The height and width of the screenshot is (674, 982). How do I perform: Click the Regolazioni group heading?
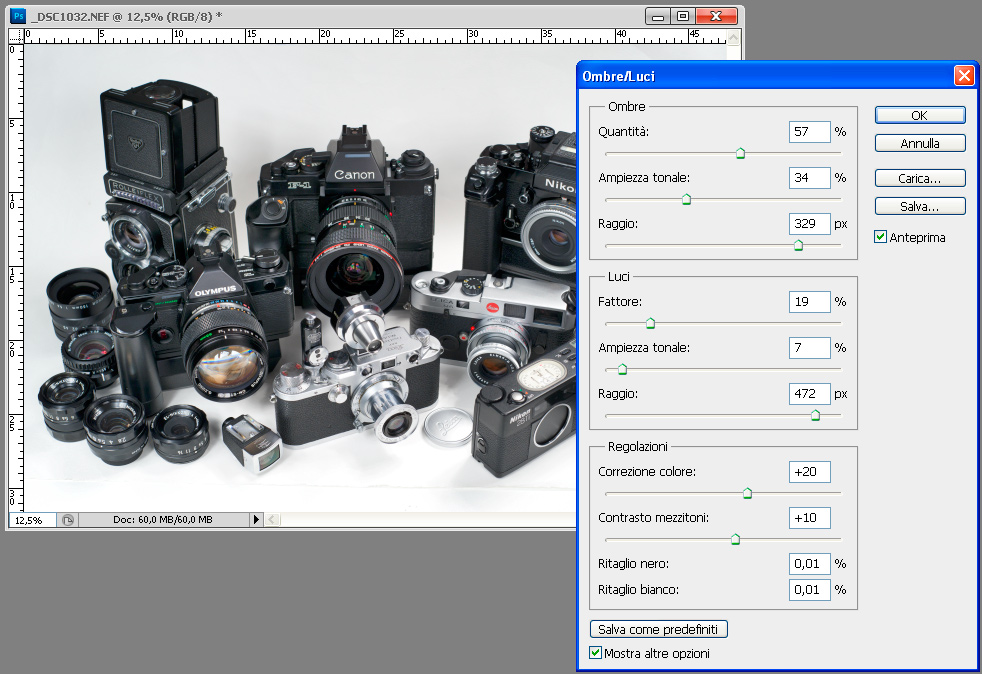pyautogui.click(x=638, y=447)
